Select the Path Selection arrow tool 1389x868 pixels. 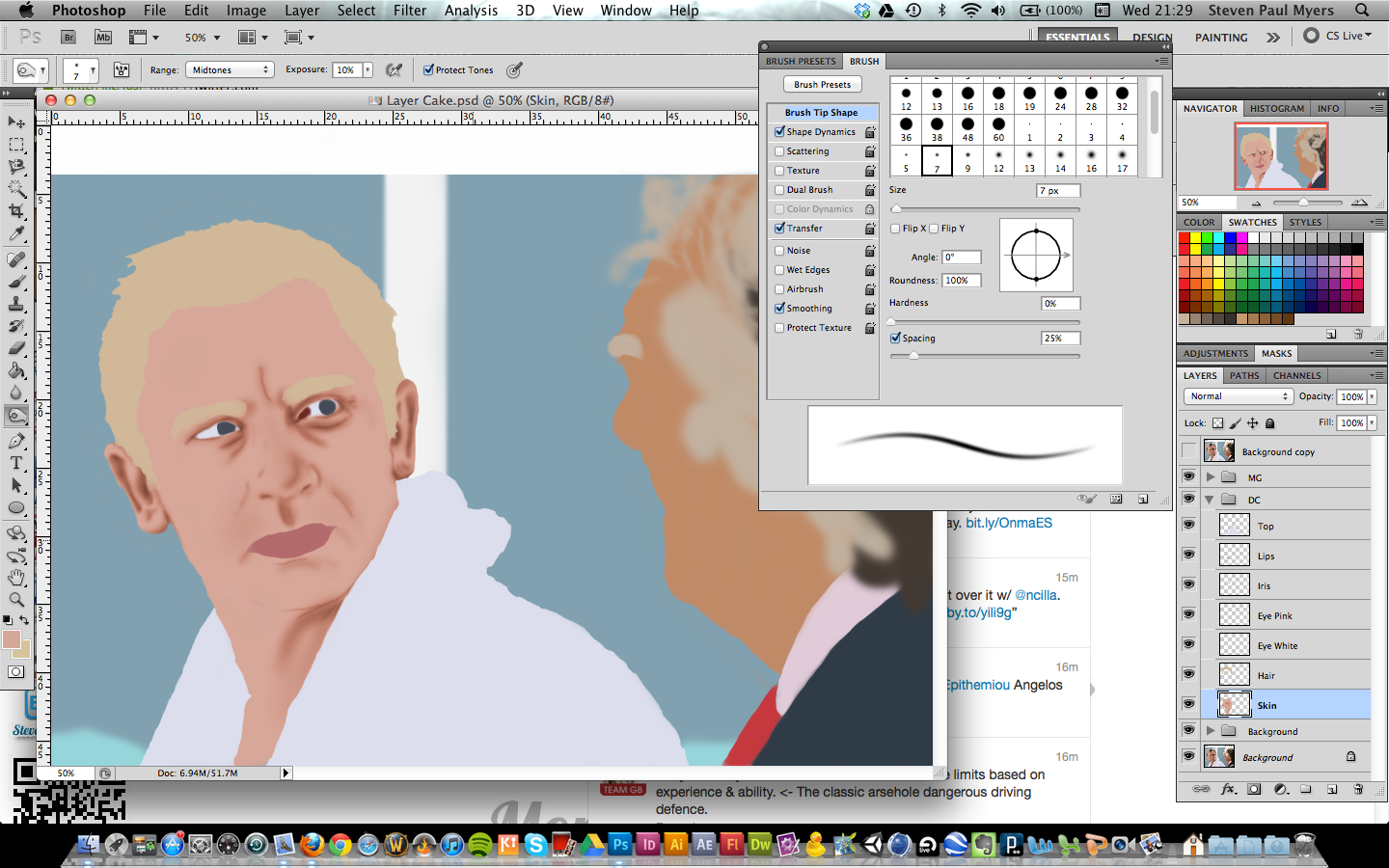tap(16, 485)
